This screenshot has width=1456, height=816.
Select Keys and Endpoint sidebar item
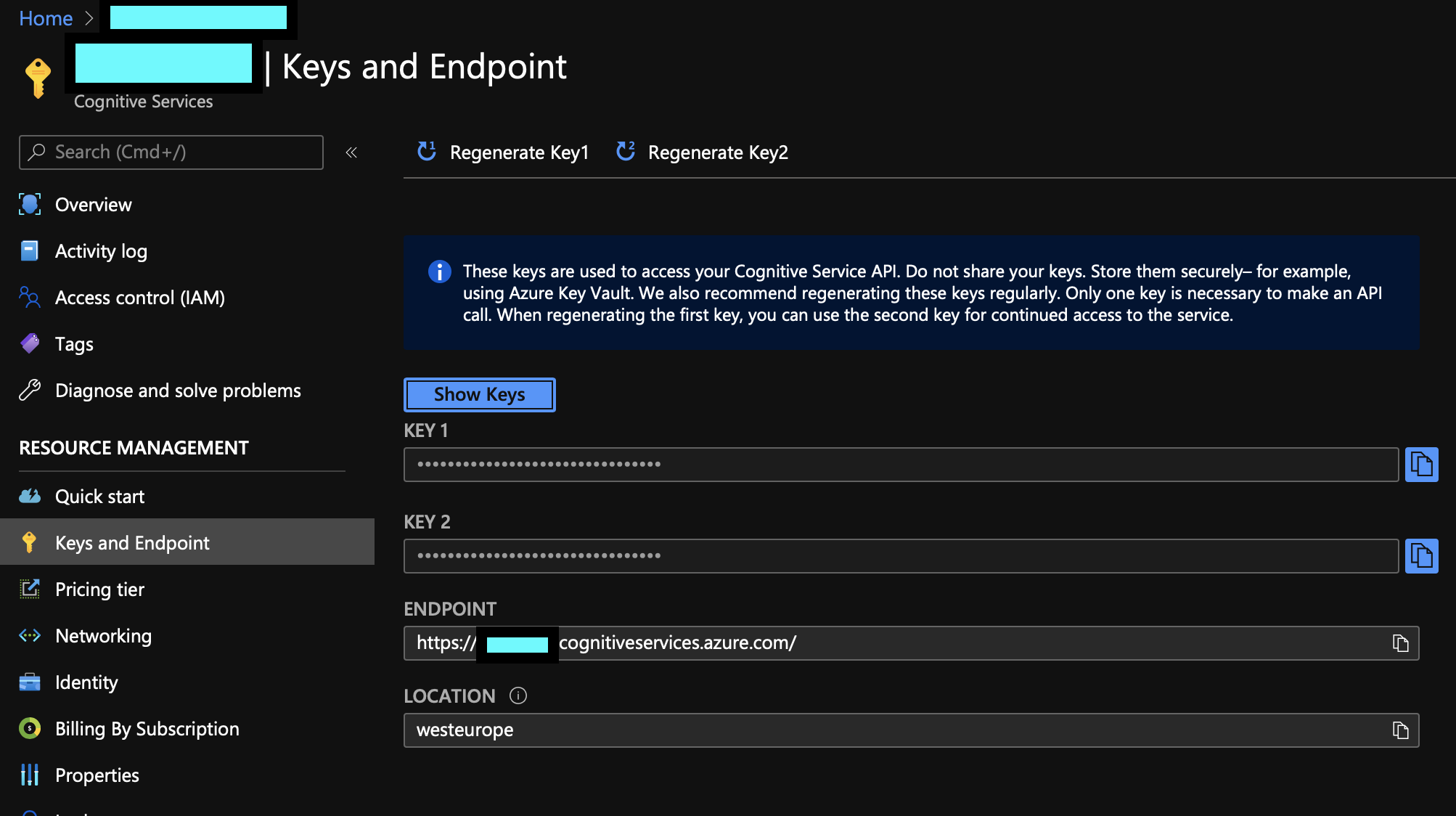coord(187,543)
